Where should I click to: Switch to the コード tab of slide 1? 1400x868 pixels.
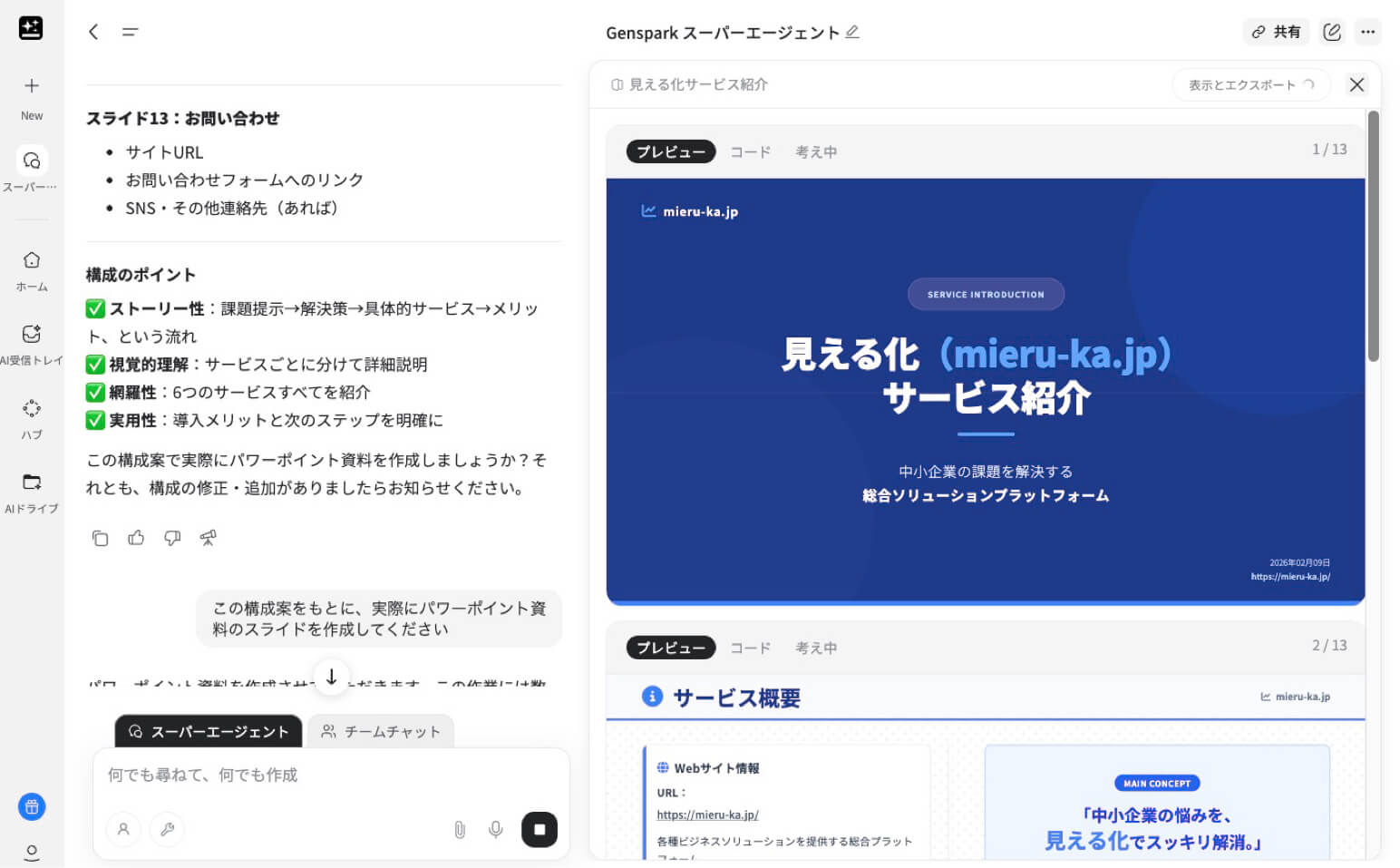click(x=750, y=151)
